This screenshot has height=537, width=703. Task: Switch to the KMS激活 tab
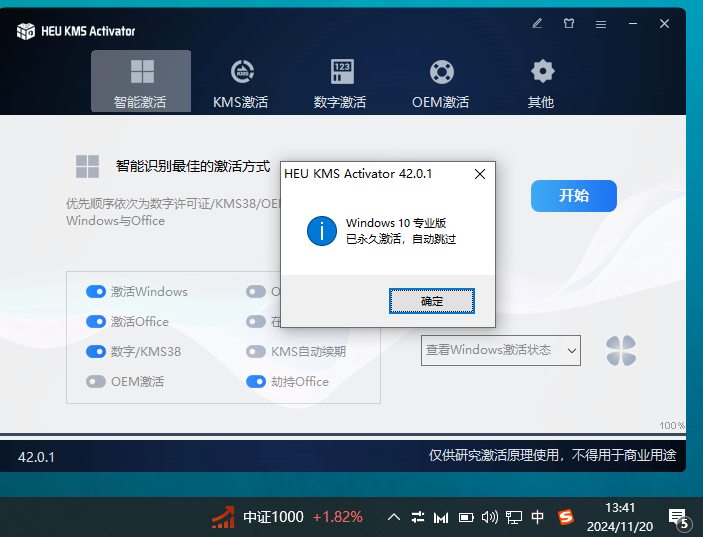click(241, 84)
